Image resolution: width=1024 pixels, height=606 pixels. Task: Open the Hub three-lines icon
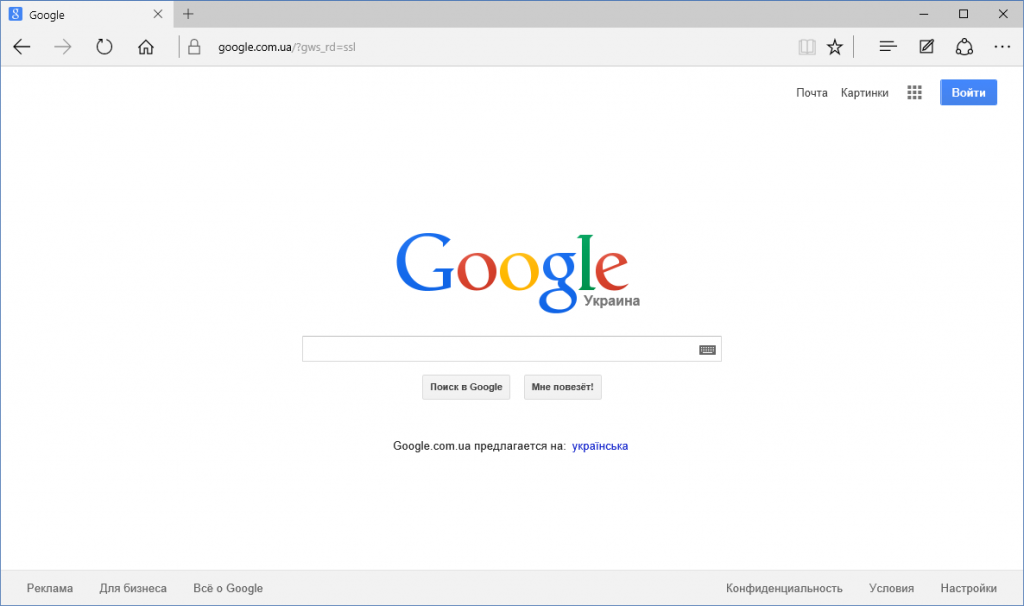(x=888, y=46)
